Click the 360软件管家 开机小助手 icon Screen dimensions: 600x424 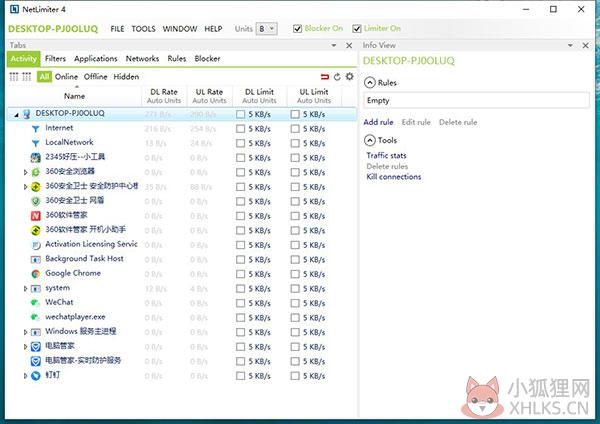[36, 230]
